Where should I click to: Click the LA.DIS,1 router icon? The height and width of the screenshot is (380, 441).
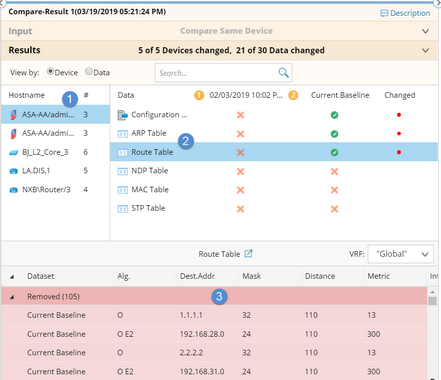13,171
